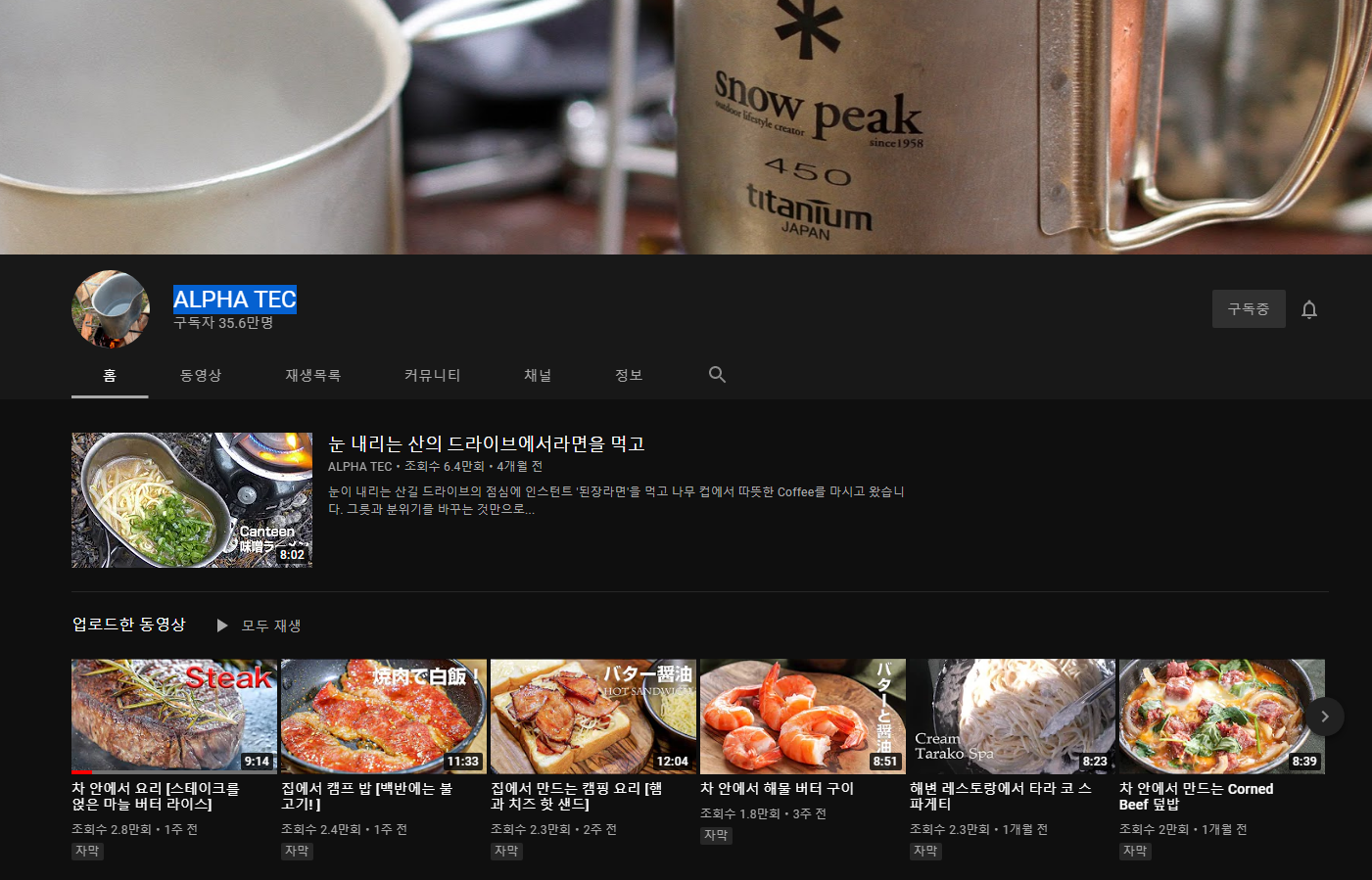Open the featured ramen video thumbnail
1372x880 pixels.
click(192, 500)
